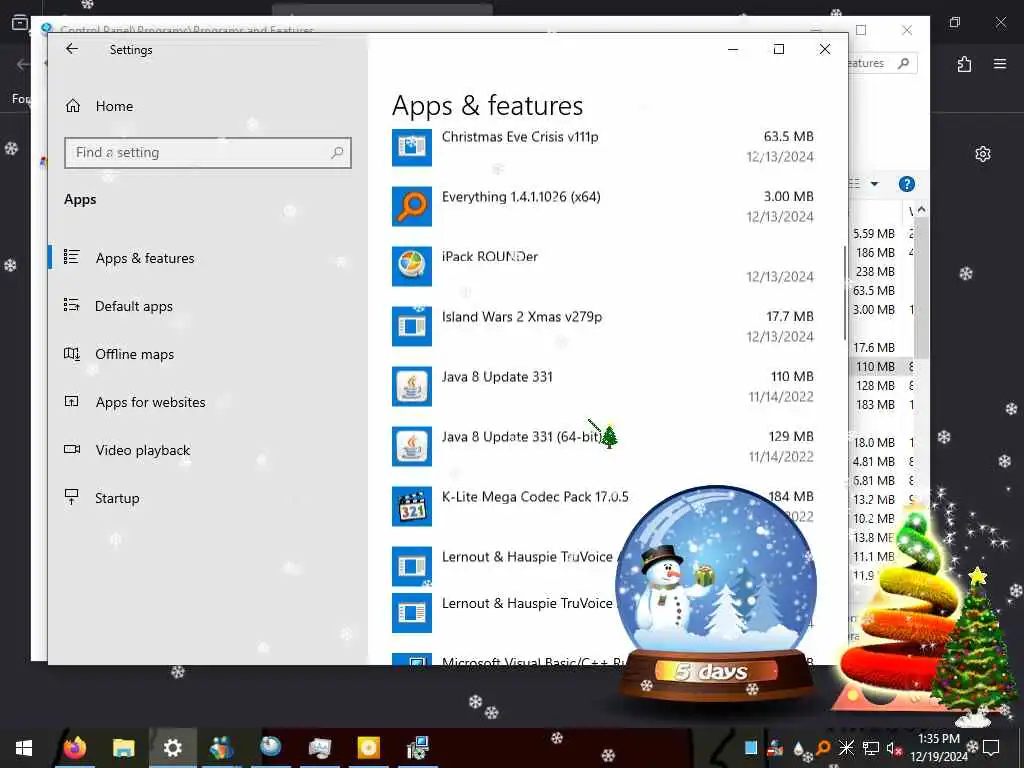Select the iPack ROUNDer app icon
The width and height of the screenshot is (1024, 768).
411,266
